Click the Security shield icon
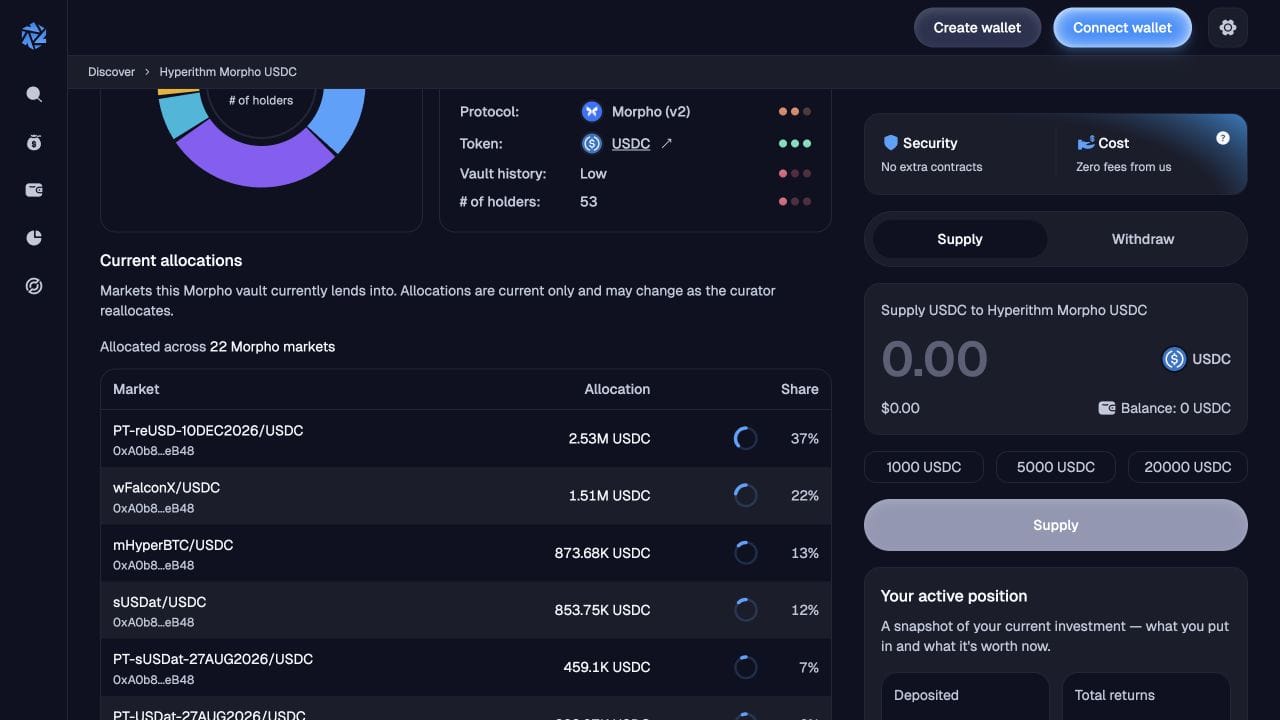 (x=890, y=143)
